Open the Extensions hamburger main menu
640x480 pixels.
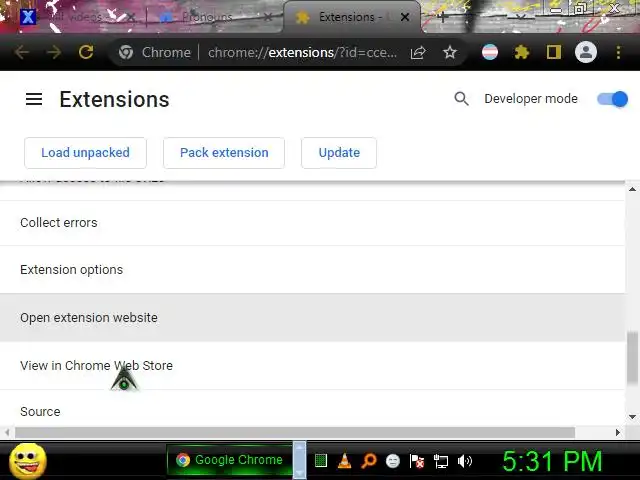[34, 99]
